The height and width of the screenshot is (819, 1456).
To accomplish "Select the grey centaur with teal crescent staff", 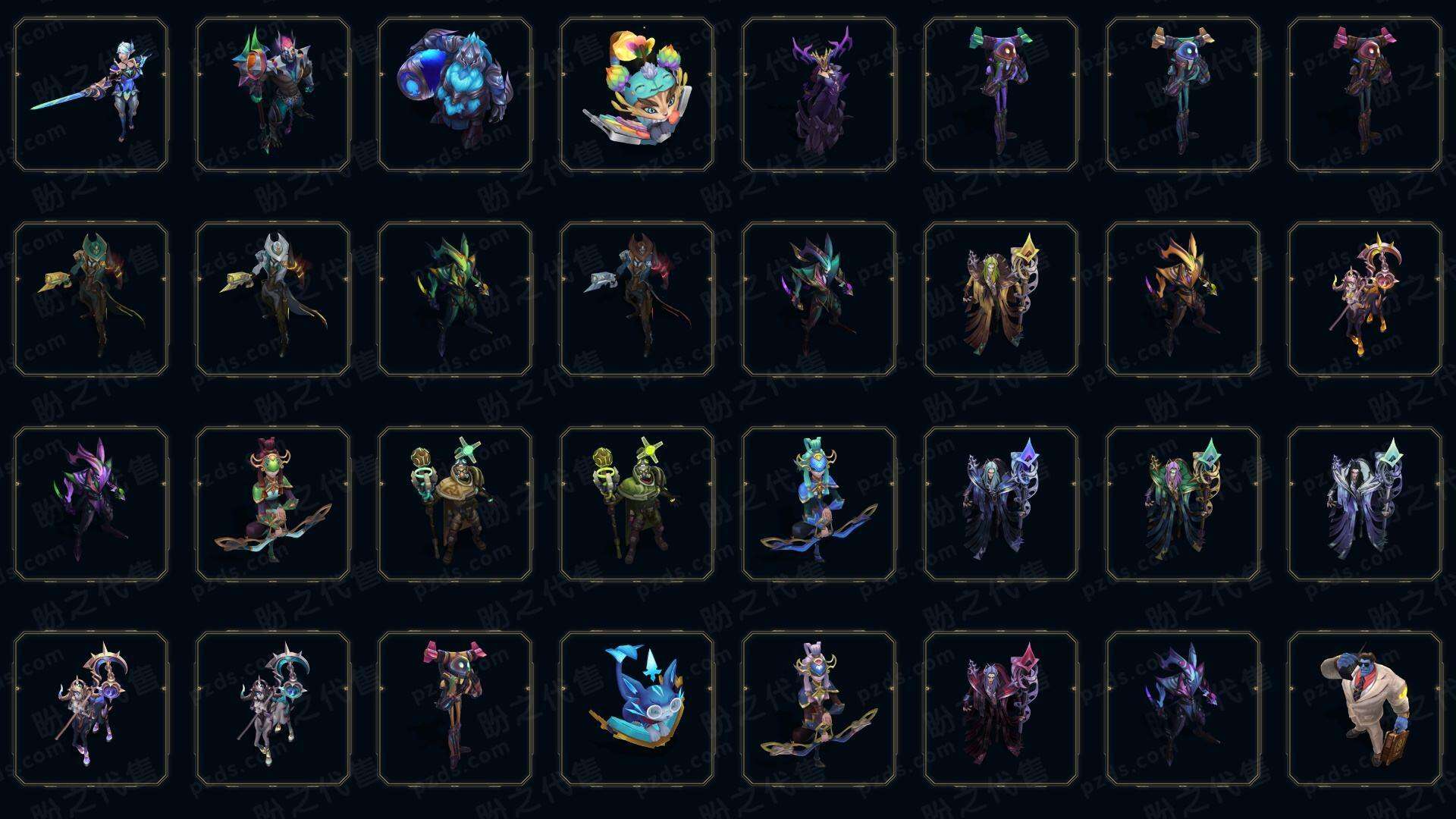I will coord(273,708).
